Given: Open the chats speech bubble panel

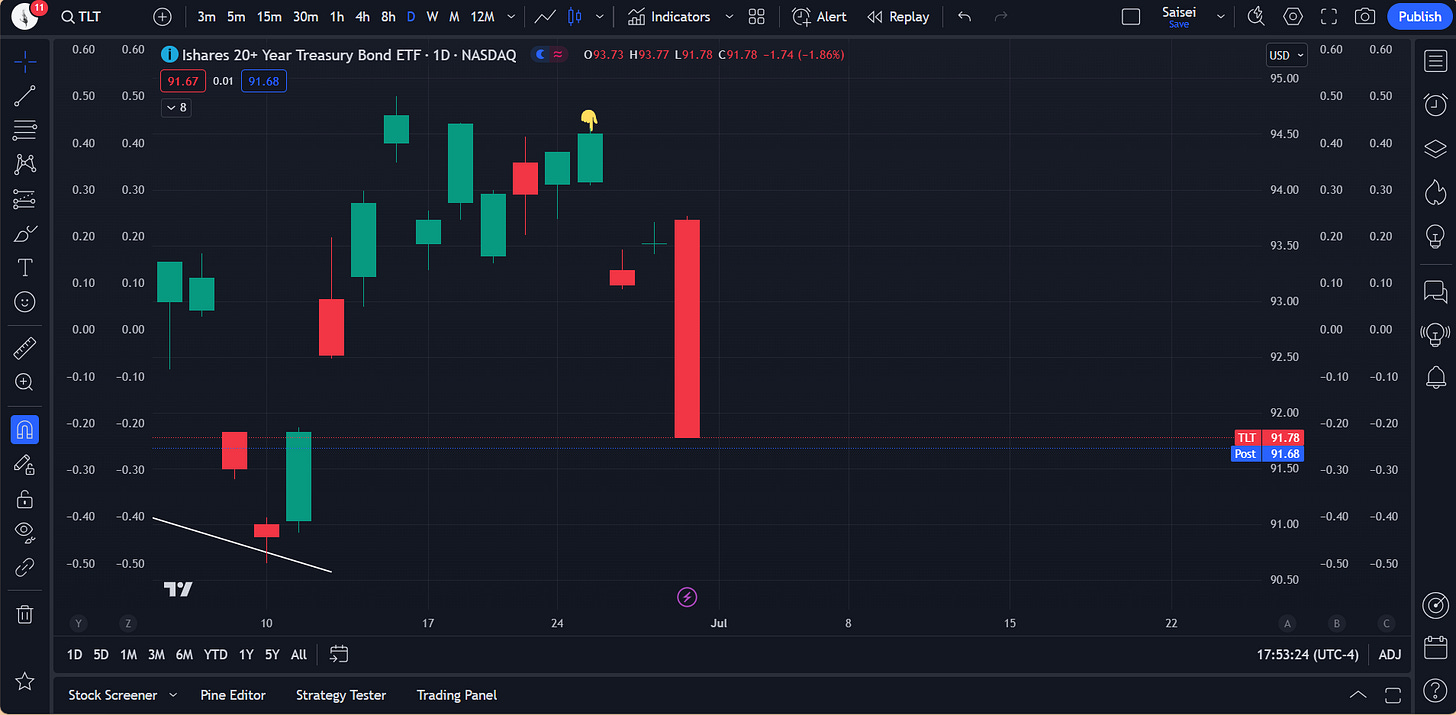Looking at the screenshot, I should point(1435,291).
